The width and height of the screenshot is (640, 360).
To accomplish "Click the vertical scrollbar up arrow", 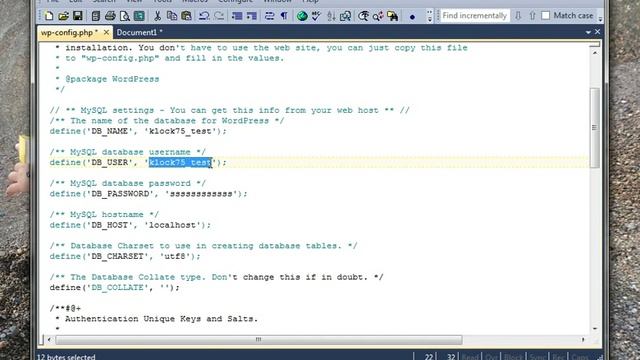I will [595, 53].
